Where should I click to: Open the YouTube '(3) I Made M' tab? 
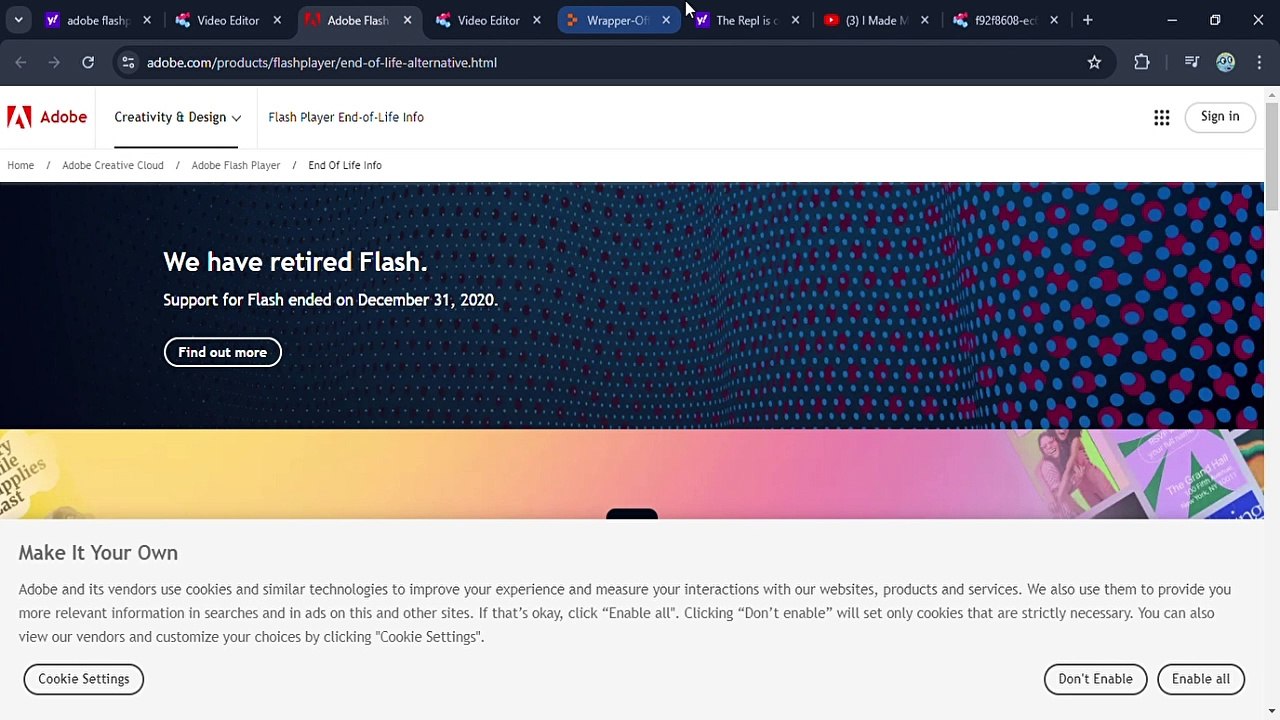point(876,20)
